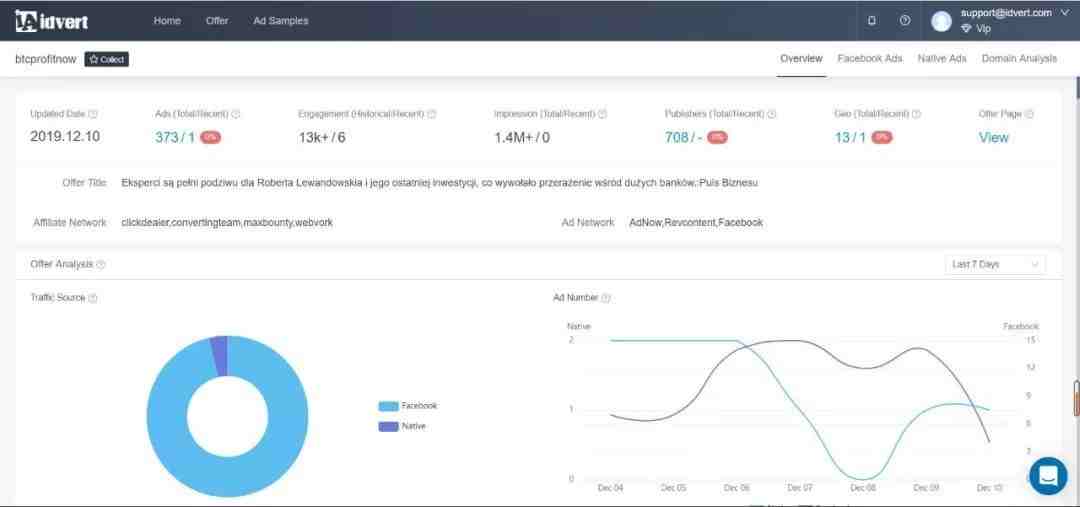Click the red badge beside 708 / -
The width and height of the screenshot is (1080, 507).
tap(717, 137)
